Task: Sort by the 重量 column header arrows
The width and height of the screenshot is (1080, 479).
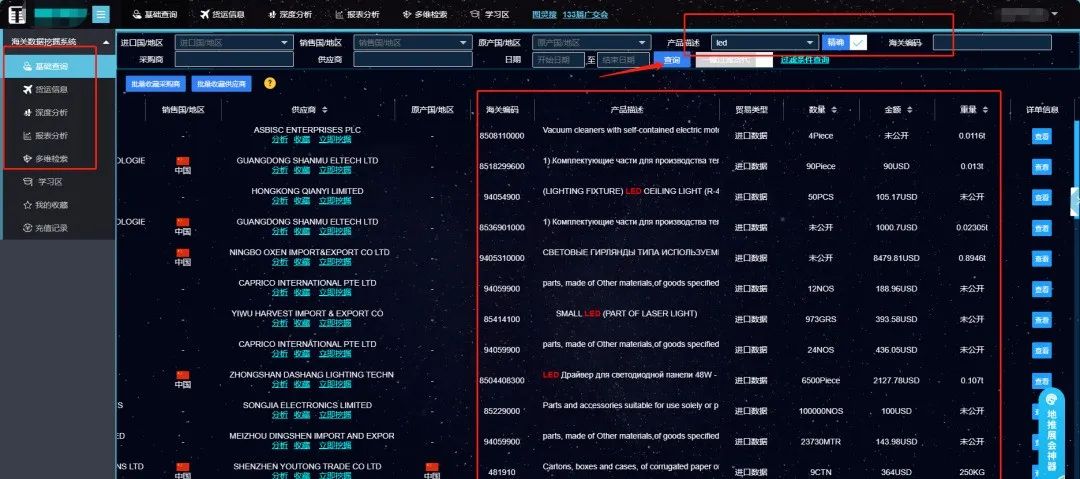Action: (986, 110)
